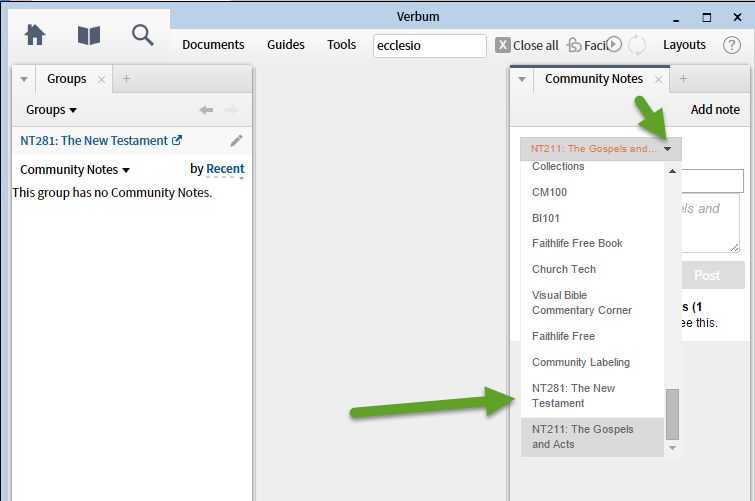Open the Library book icon
Viewport: 755px width, 501px height.
click(89, 35)
